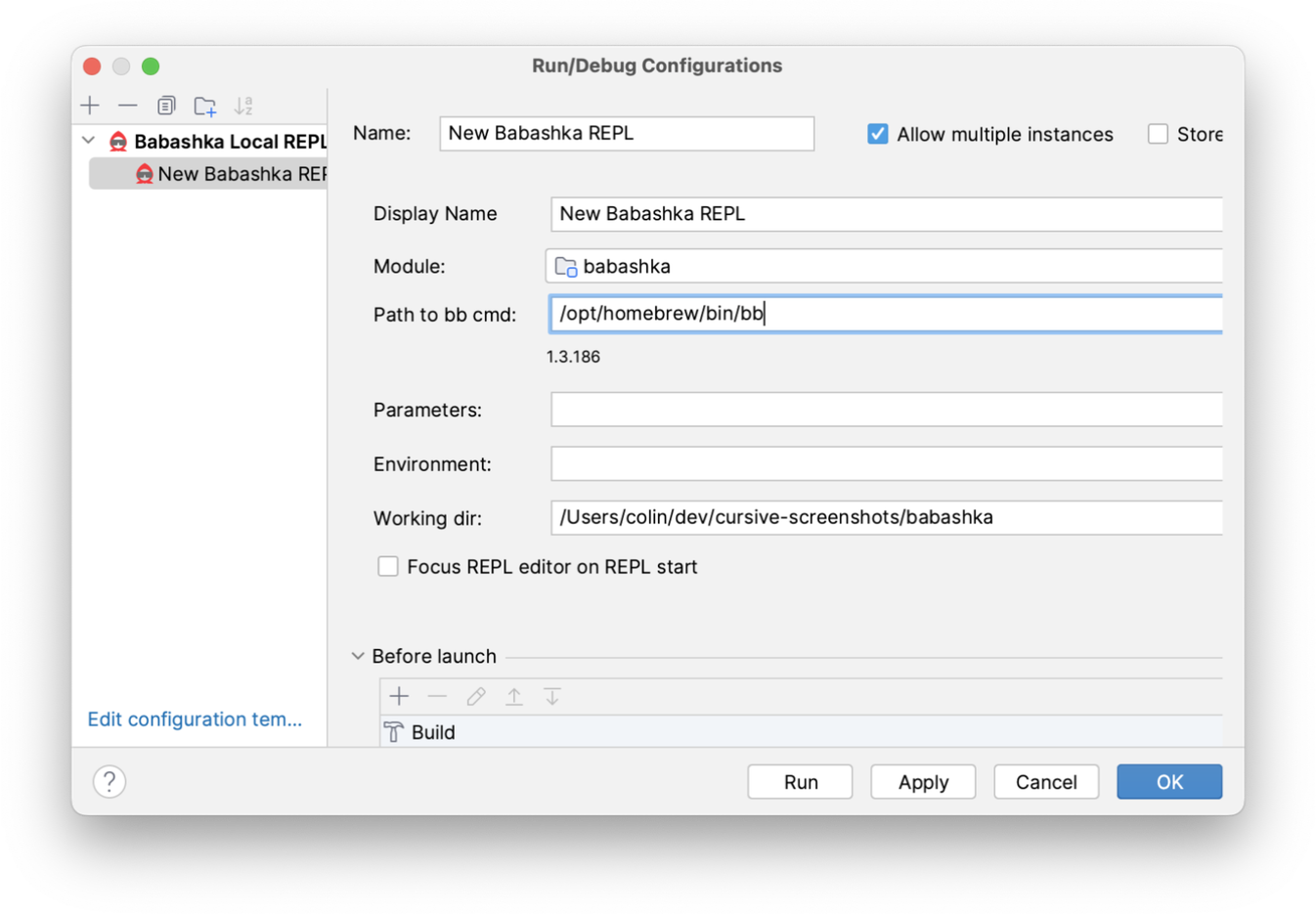1316x914 pixels.
Task: Collapse the Babashka Local REPL tree node
Action: coord(89,141)
